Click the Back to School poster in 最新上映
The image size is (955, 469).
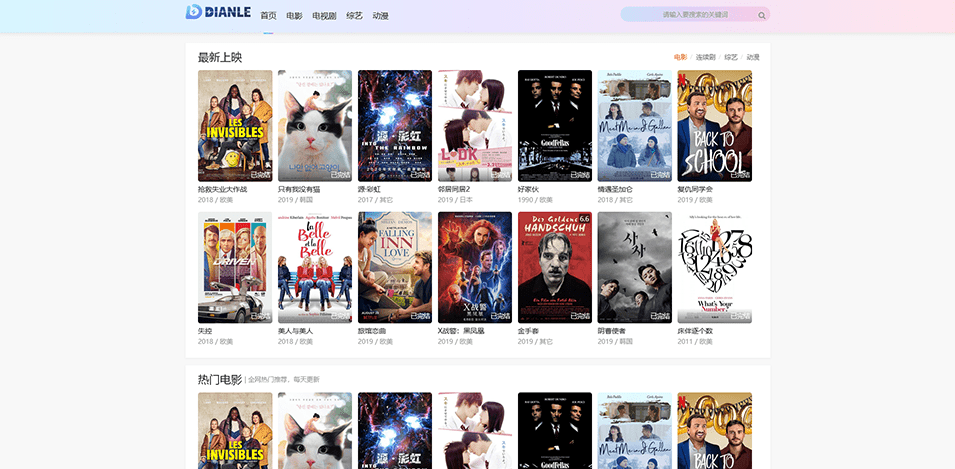coord(714,125)
